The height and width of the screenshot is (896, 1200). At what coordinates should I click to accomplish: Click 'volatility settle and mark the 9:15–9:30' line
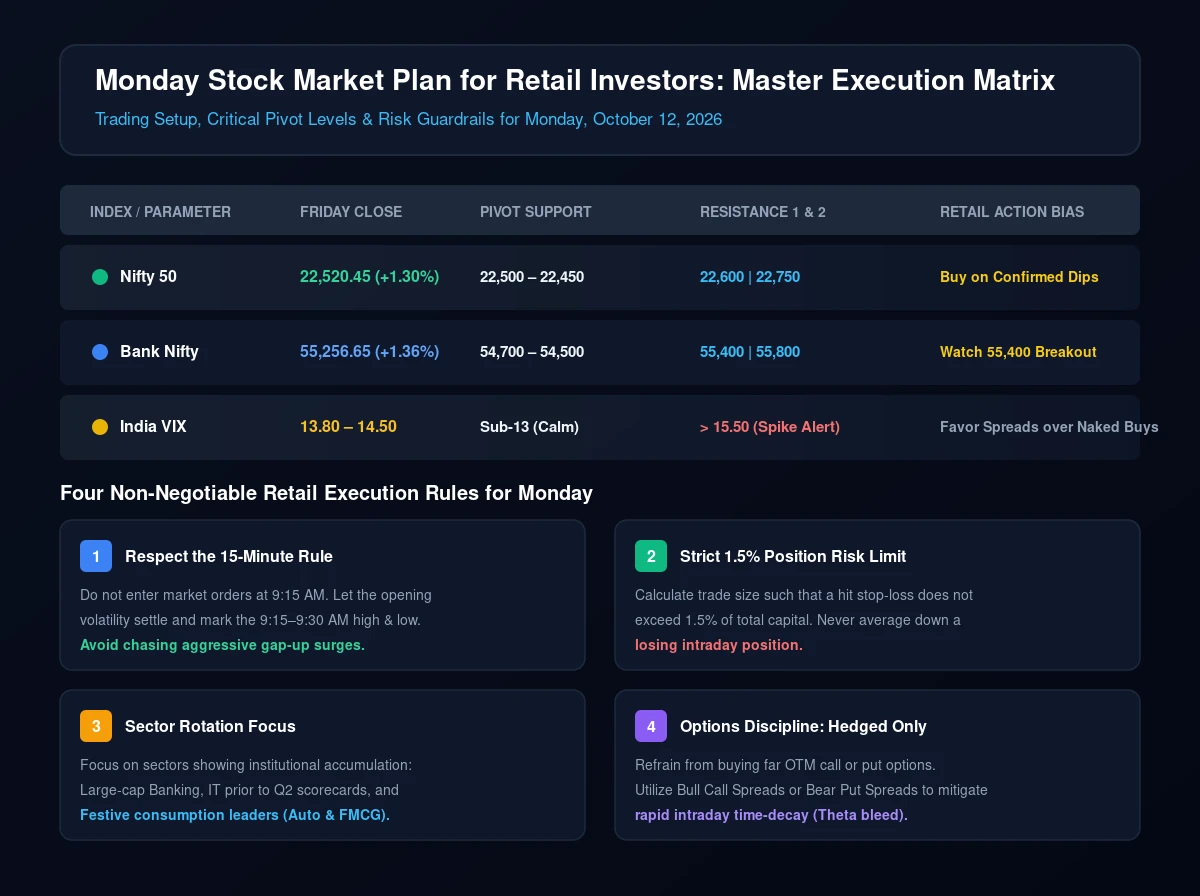tap(250, 620)
